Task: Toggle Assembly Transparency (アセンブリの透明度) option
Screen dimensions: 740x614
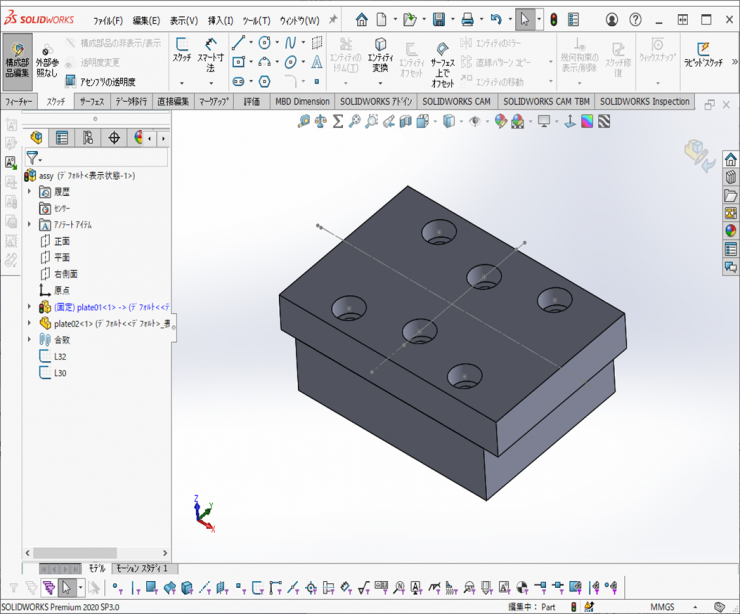Action: pos(100,82)
